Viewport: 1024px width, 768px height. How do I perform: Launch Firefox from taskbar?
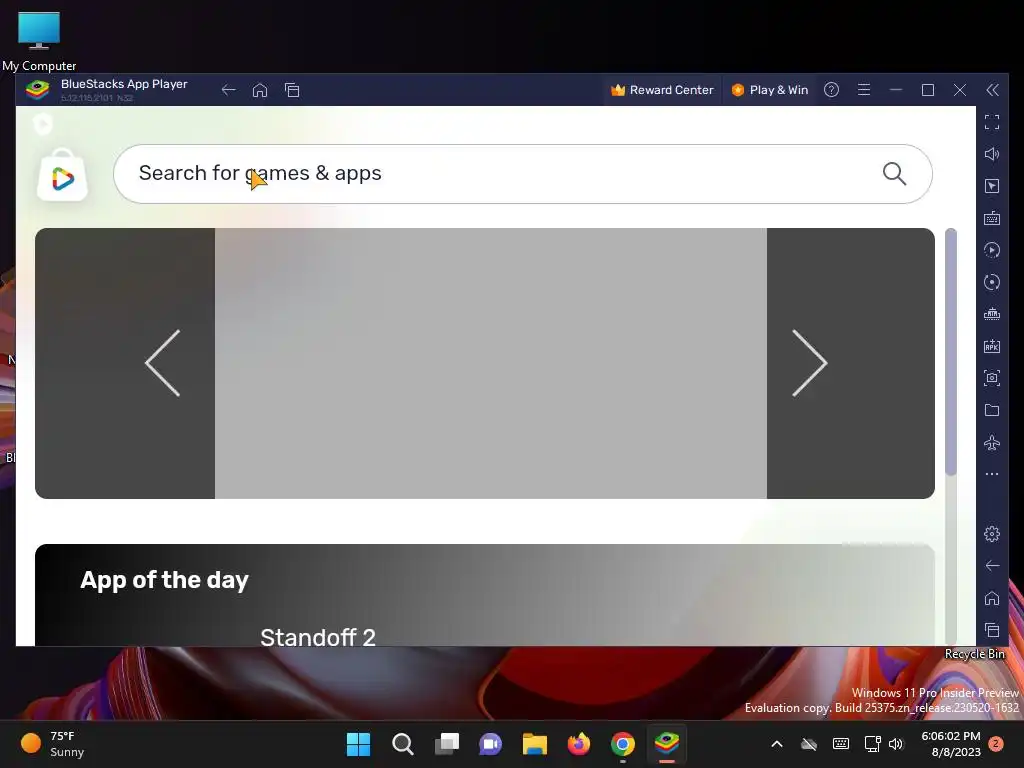point(579,744)
